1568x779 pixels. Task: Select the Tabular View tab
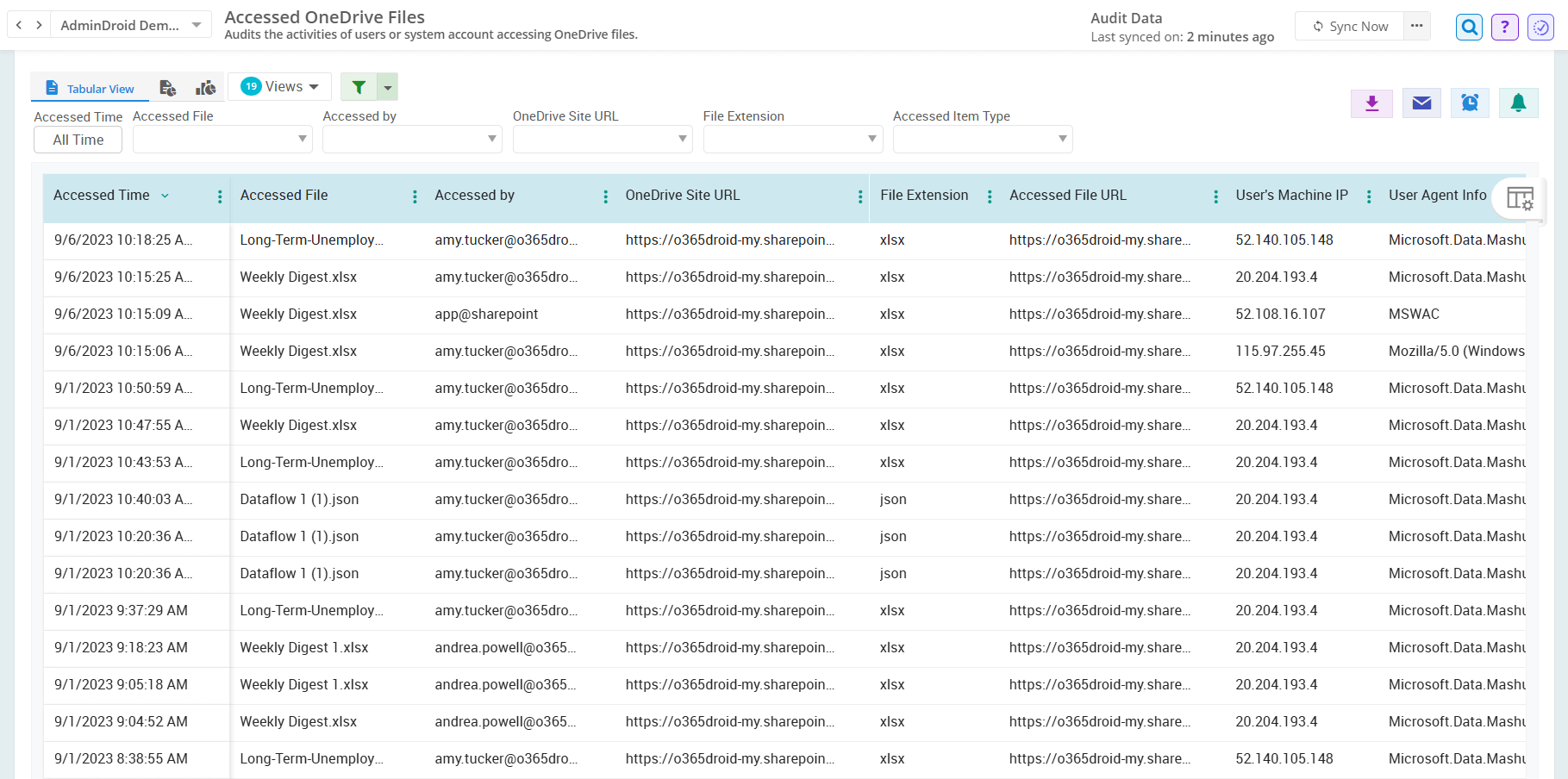coord(90,88)
